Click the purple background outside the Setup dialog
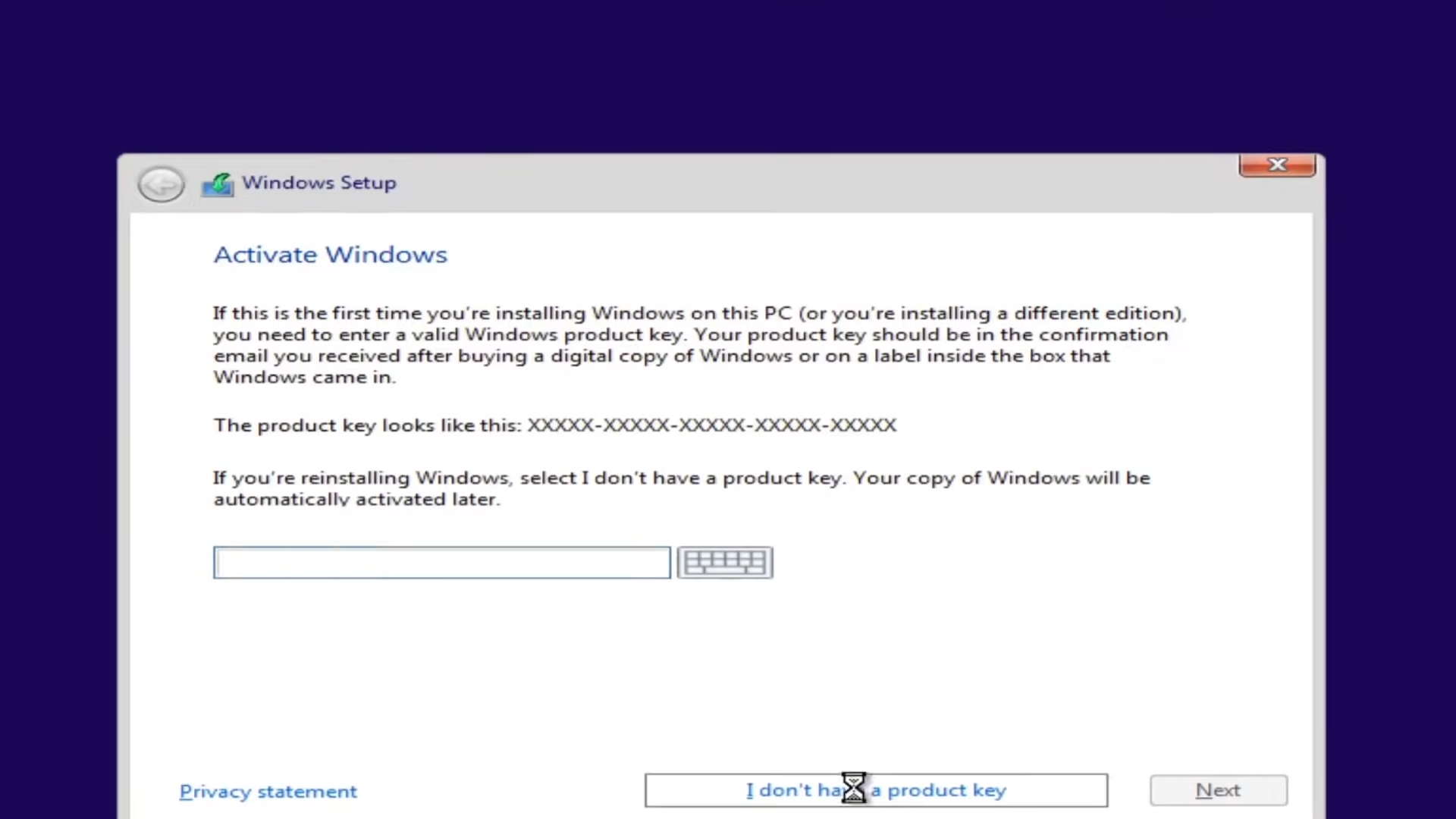 click(x=728, y=76)
